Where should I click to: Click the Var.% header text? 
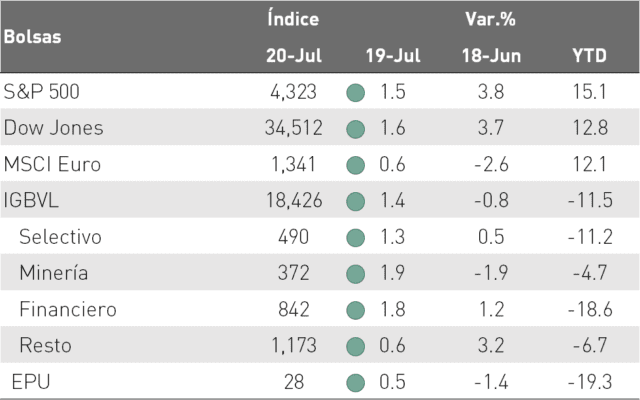[490, 19]
